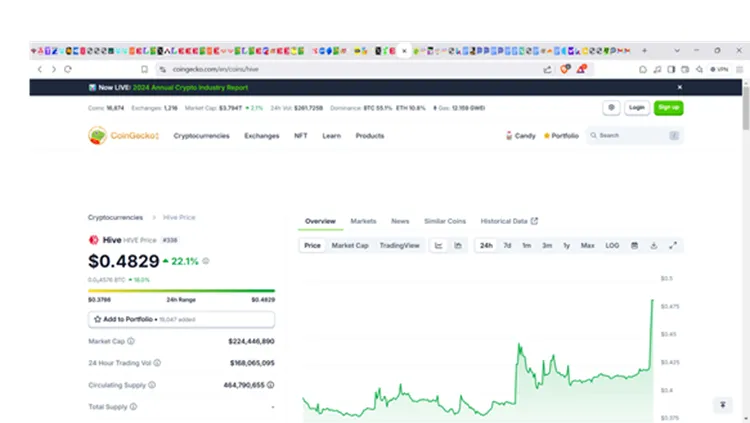750x423 pixels.
Task: Click the Cryptocurrencies breadcrumb link
Action: click(115, 217)
